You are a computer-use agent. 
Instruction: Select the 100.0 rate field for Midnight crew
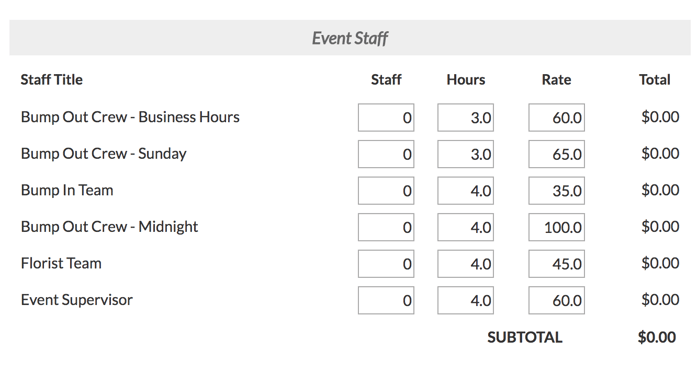coord(556,227)
